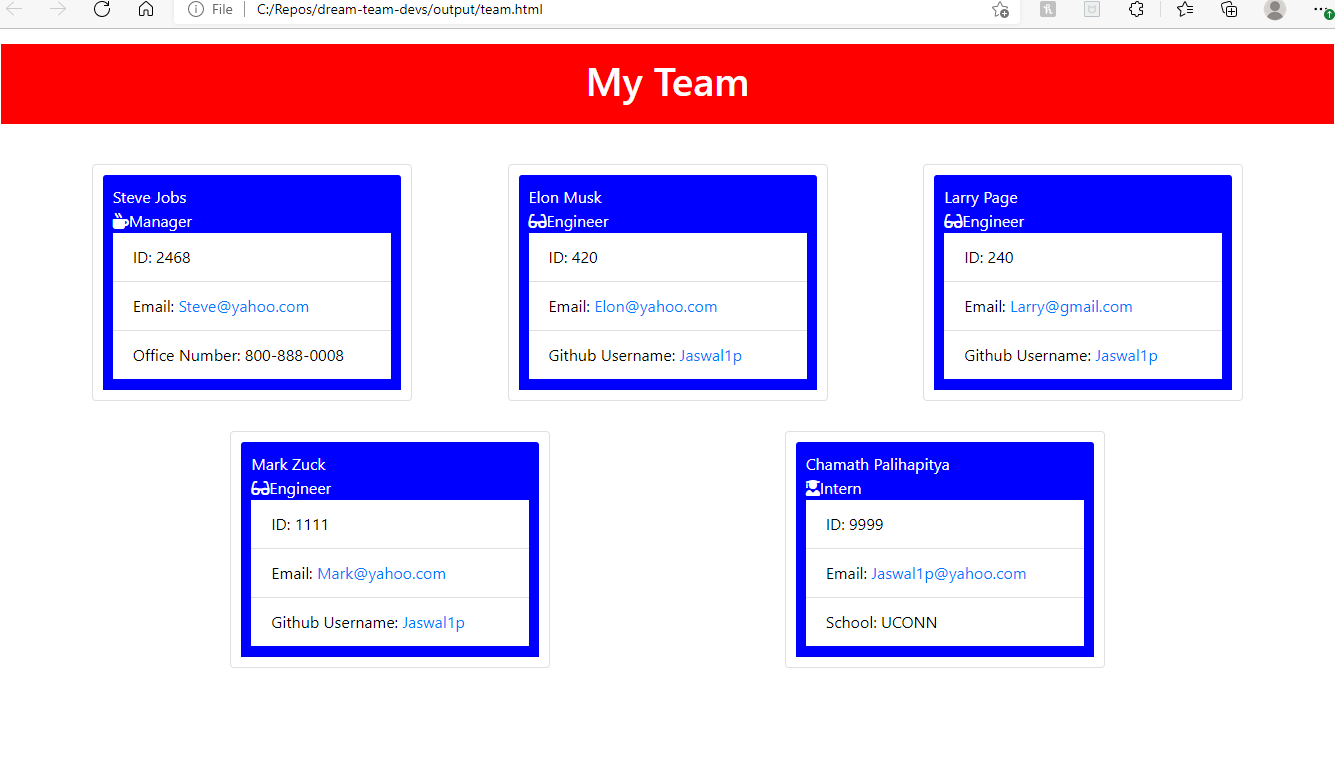Open the Settings and more menu
Image resolution: width=1335 pixels, height=762 pixels.
(1320, 9)
